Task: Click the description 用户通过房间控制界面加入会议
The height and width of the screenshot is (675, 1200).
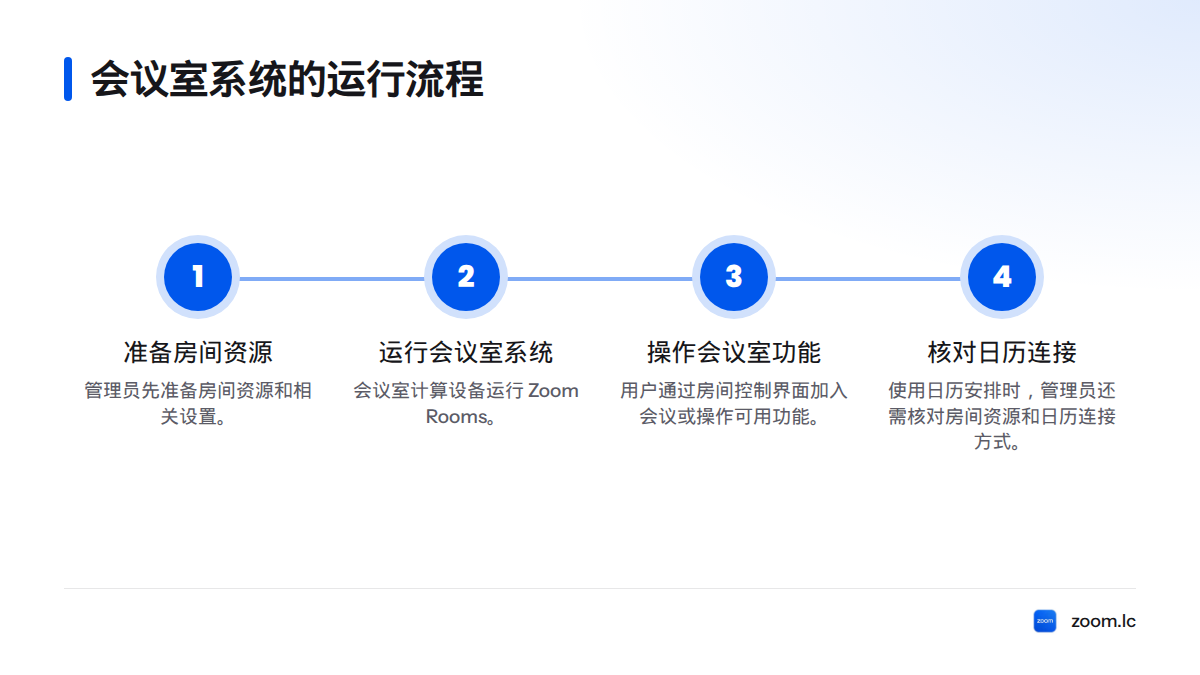Action: pyautogui.click(x=734, y=403)
